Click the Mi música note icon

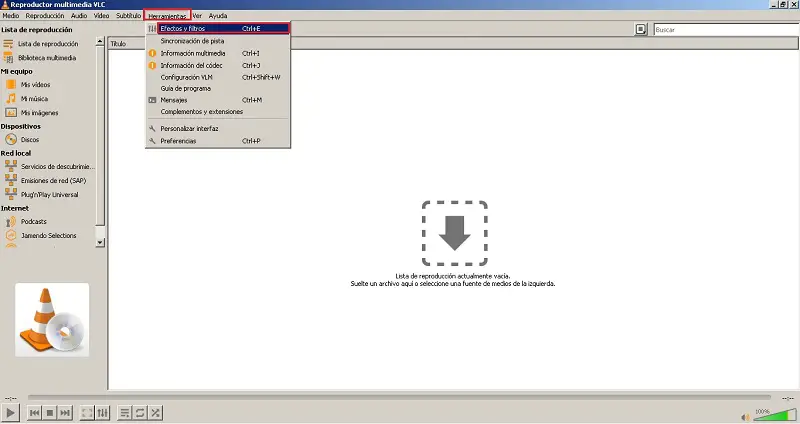[x=11, y=98]
